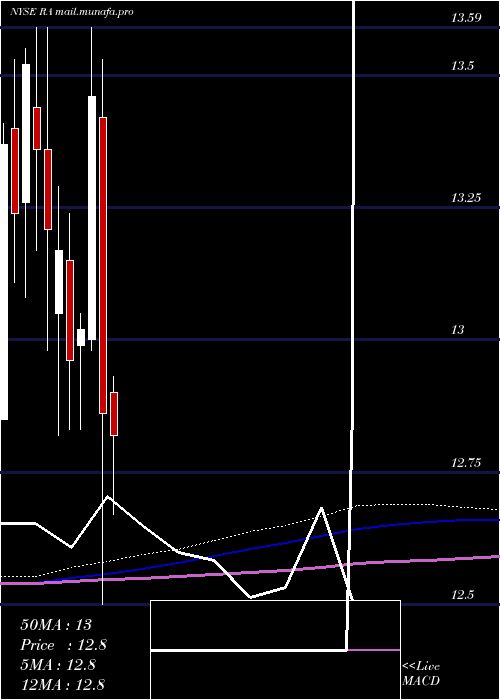
Task: Click the Price : 12.8 readout
Action: point(63,645)
